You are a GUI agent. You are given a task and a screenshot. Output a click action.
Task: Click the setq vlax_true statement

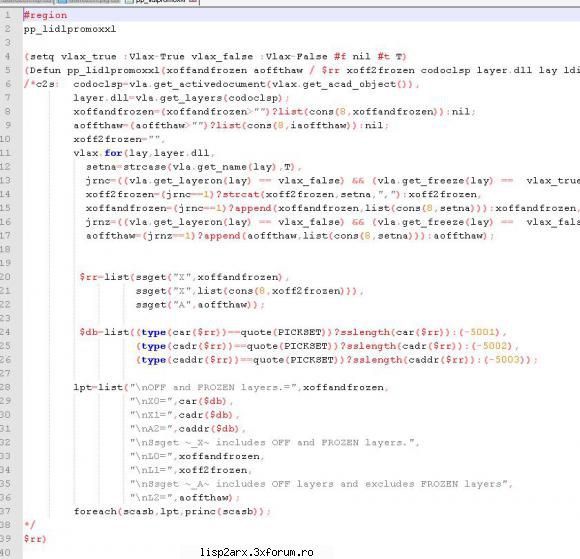[215, 57]
